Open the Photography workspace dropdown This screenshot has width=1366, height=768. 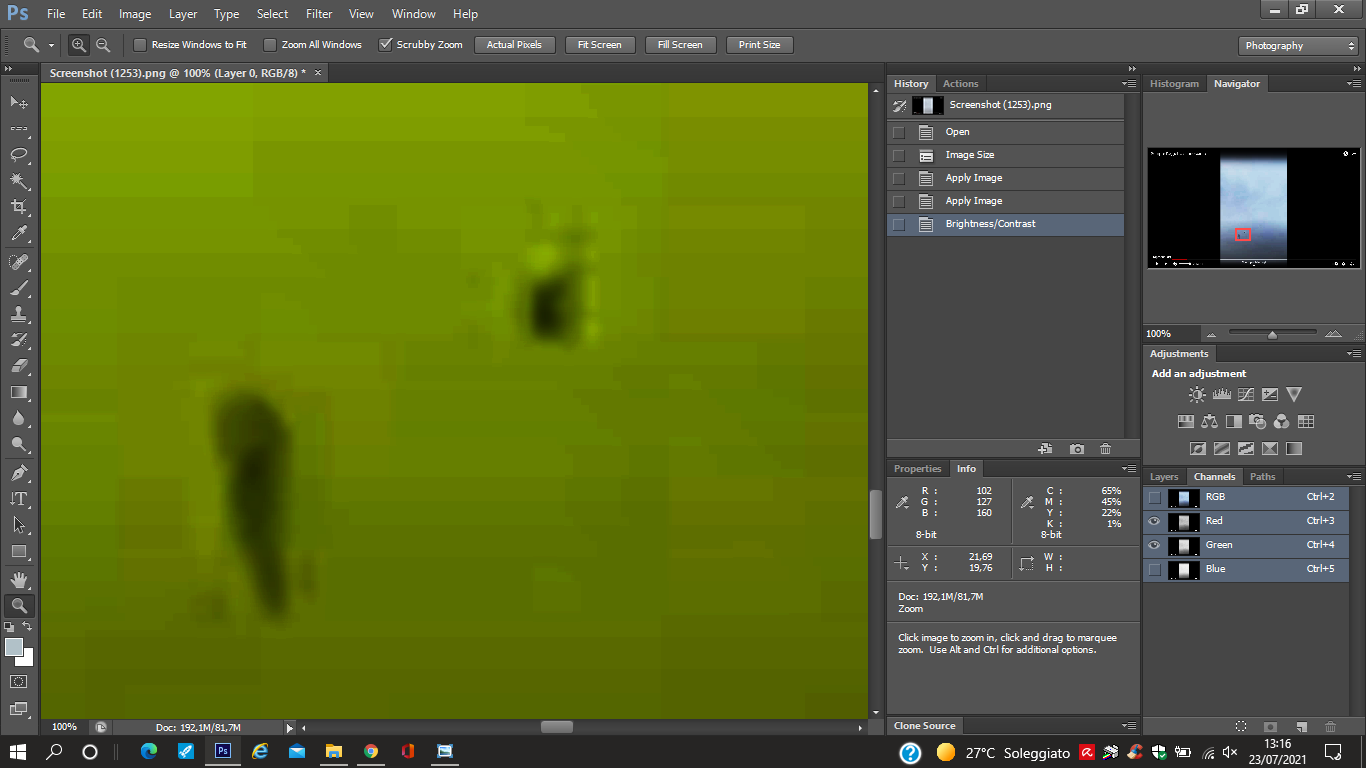(x=1298, y=46)
